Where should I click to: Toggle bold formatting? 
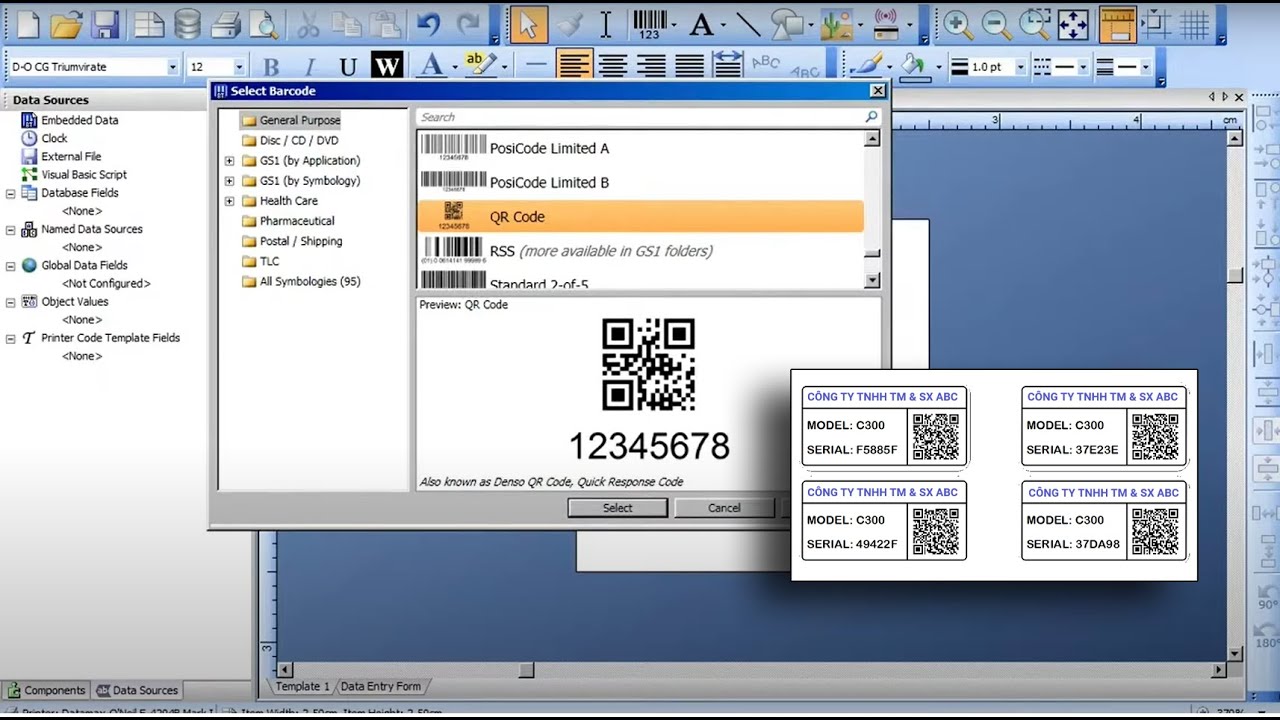pyautogui.click(x=271, y=67)
